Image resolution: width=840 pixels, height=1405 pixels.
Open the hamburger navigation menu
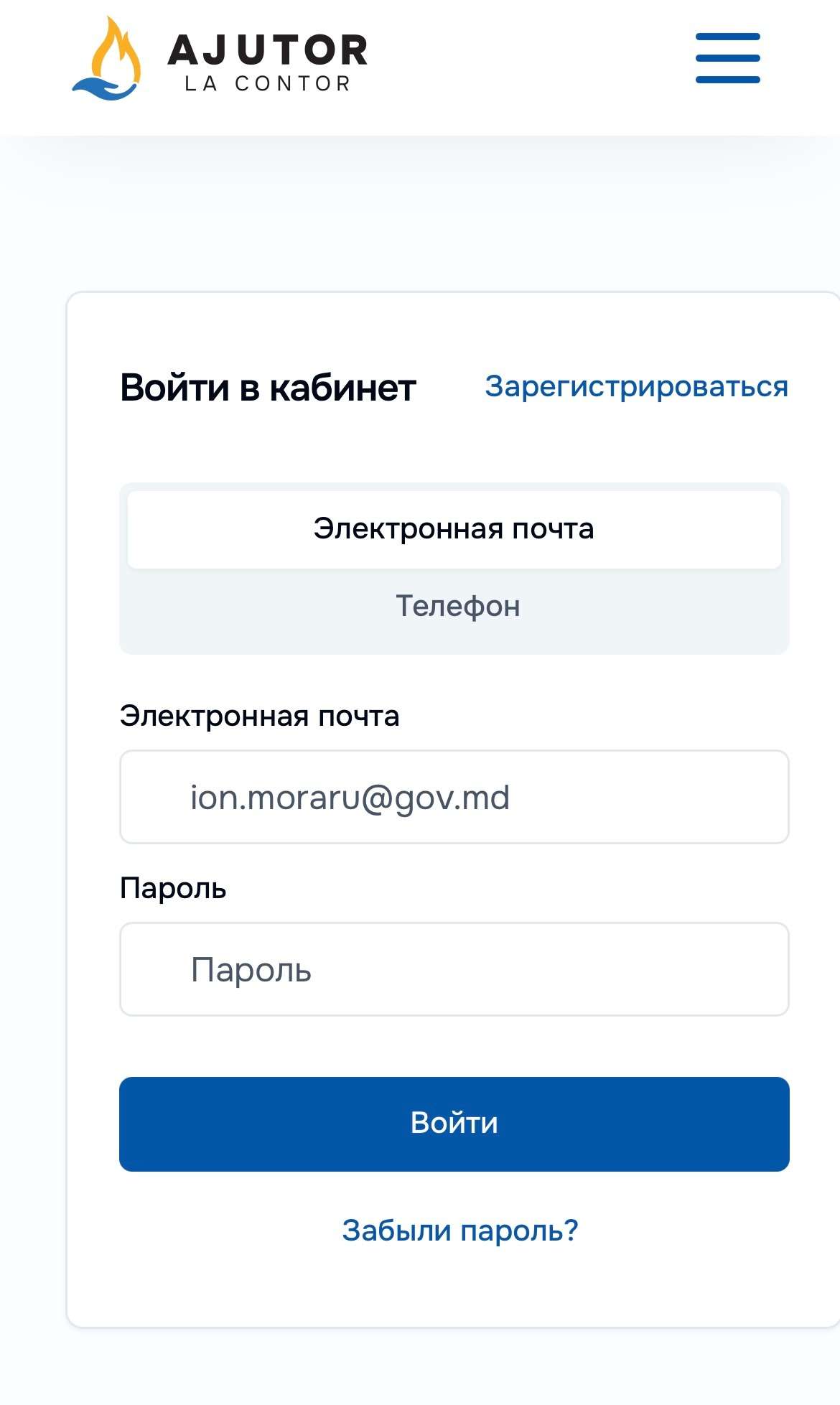pos(727,58)
